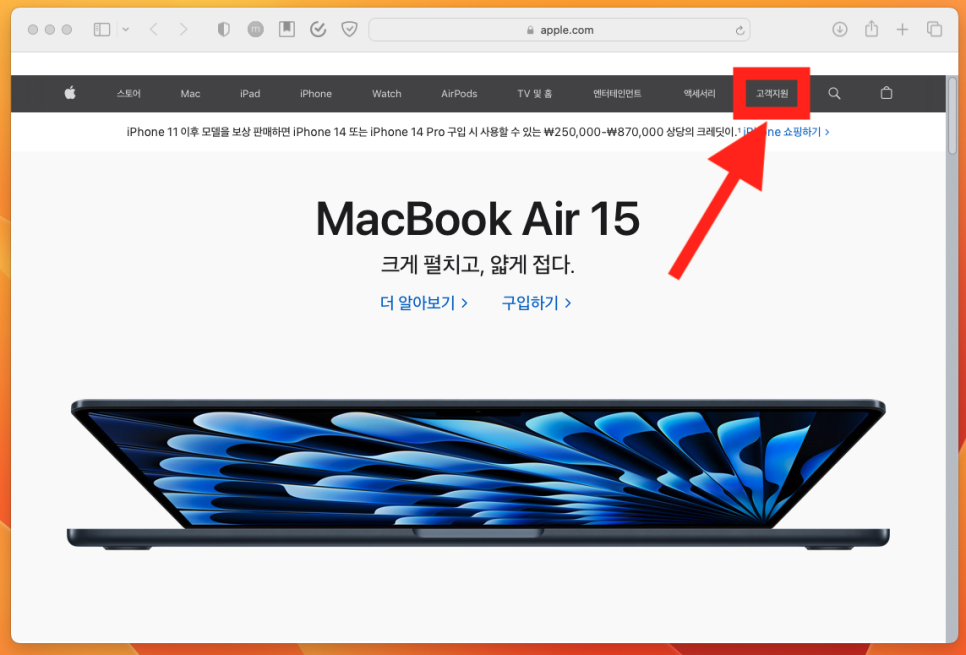966x655 pixels.
Task: Reload the page with the refresh icon
Action: pos(740,30)
